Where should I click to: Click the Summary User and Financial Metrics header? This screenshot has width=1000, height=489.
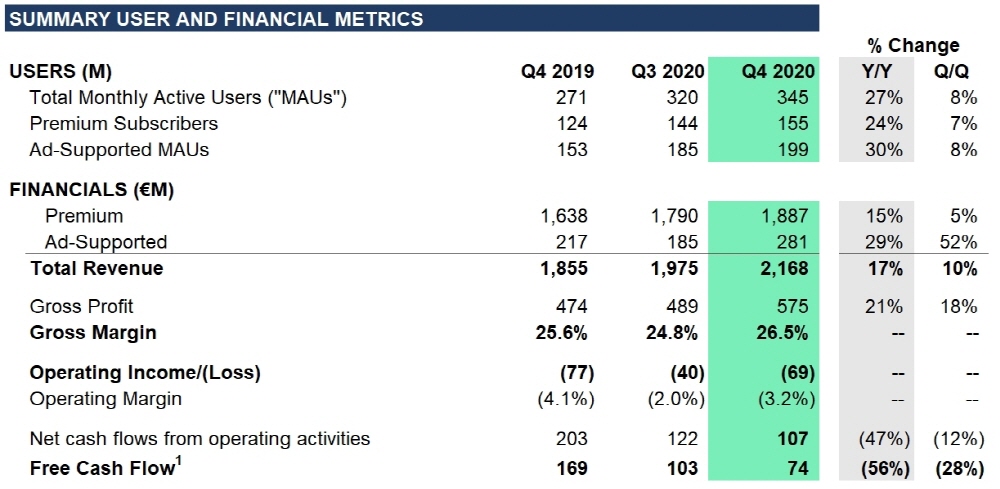pyautogui.click(x=216, y=19)
